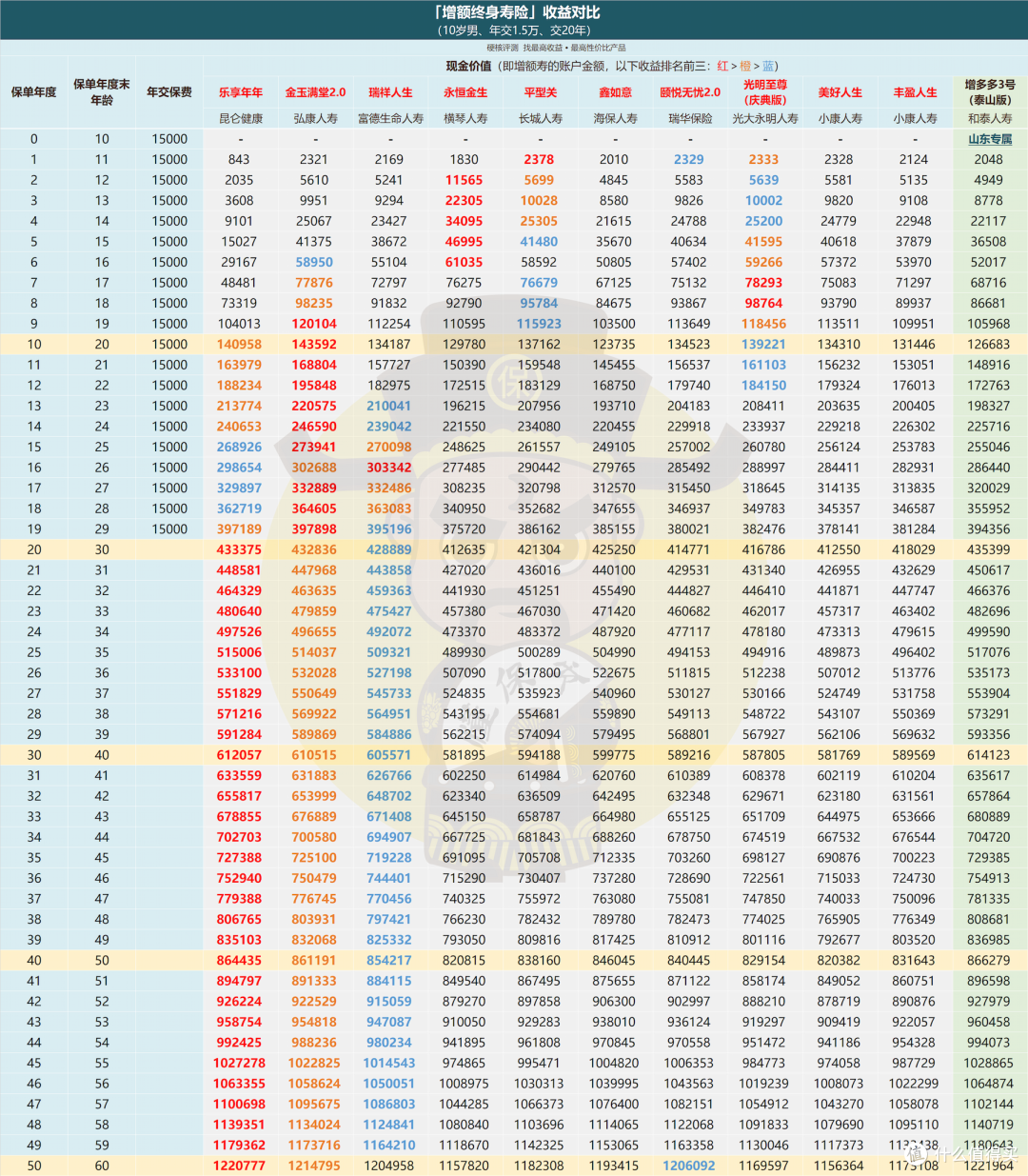Click the 保单年度末年龄 column header

[102, 92]
